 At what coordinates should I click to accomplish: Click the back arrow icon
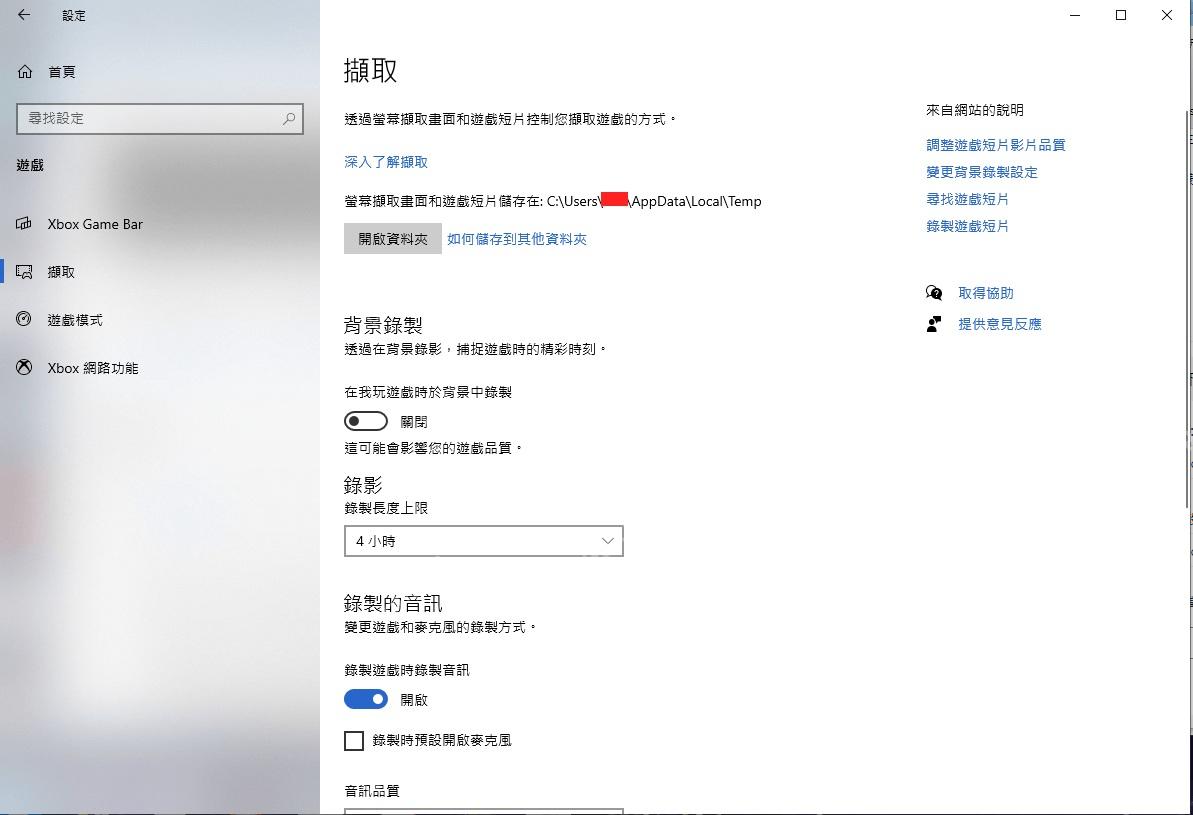tap(24, 14)
